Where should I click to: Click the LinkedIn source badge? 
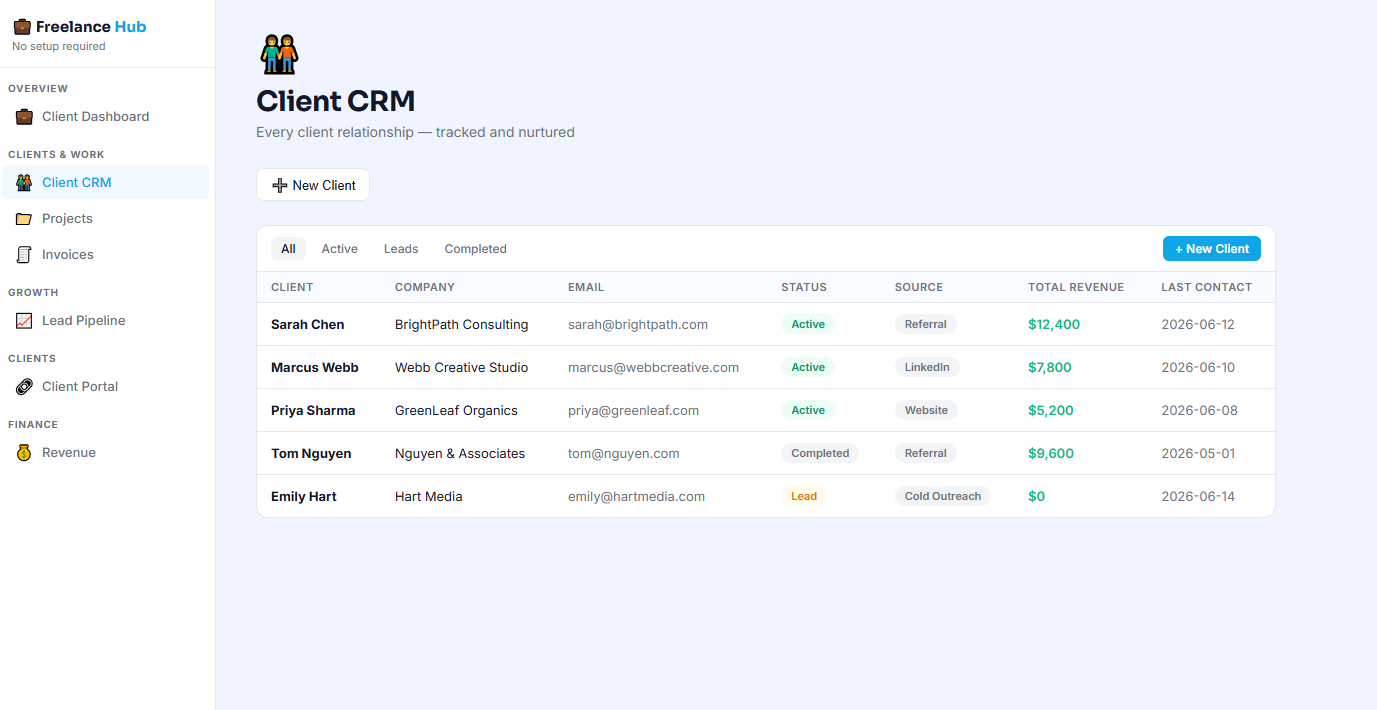(x=927, y=367)
